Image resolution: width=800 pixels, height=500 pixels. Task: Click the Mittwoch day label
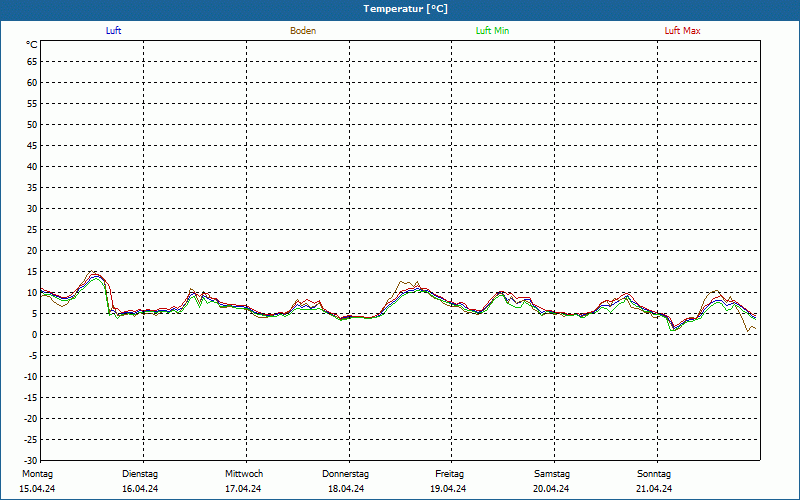click(x=244, y=474)
